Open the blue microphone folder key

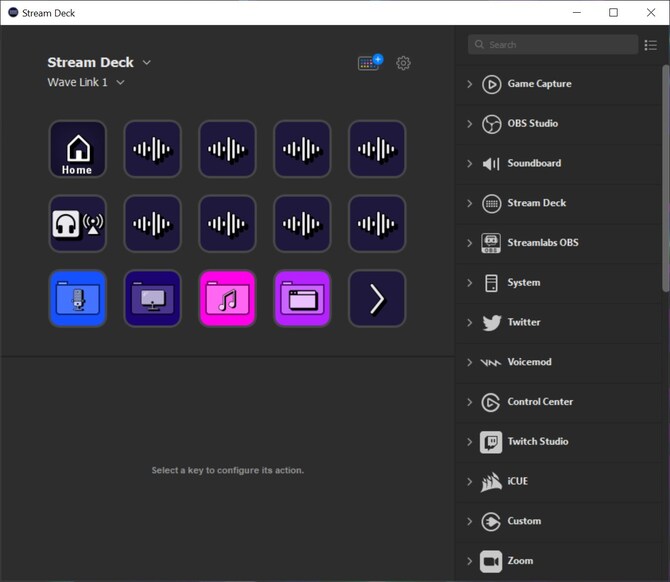tap(78, 298)
